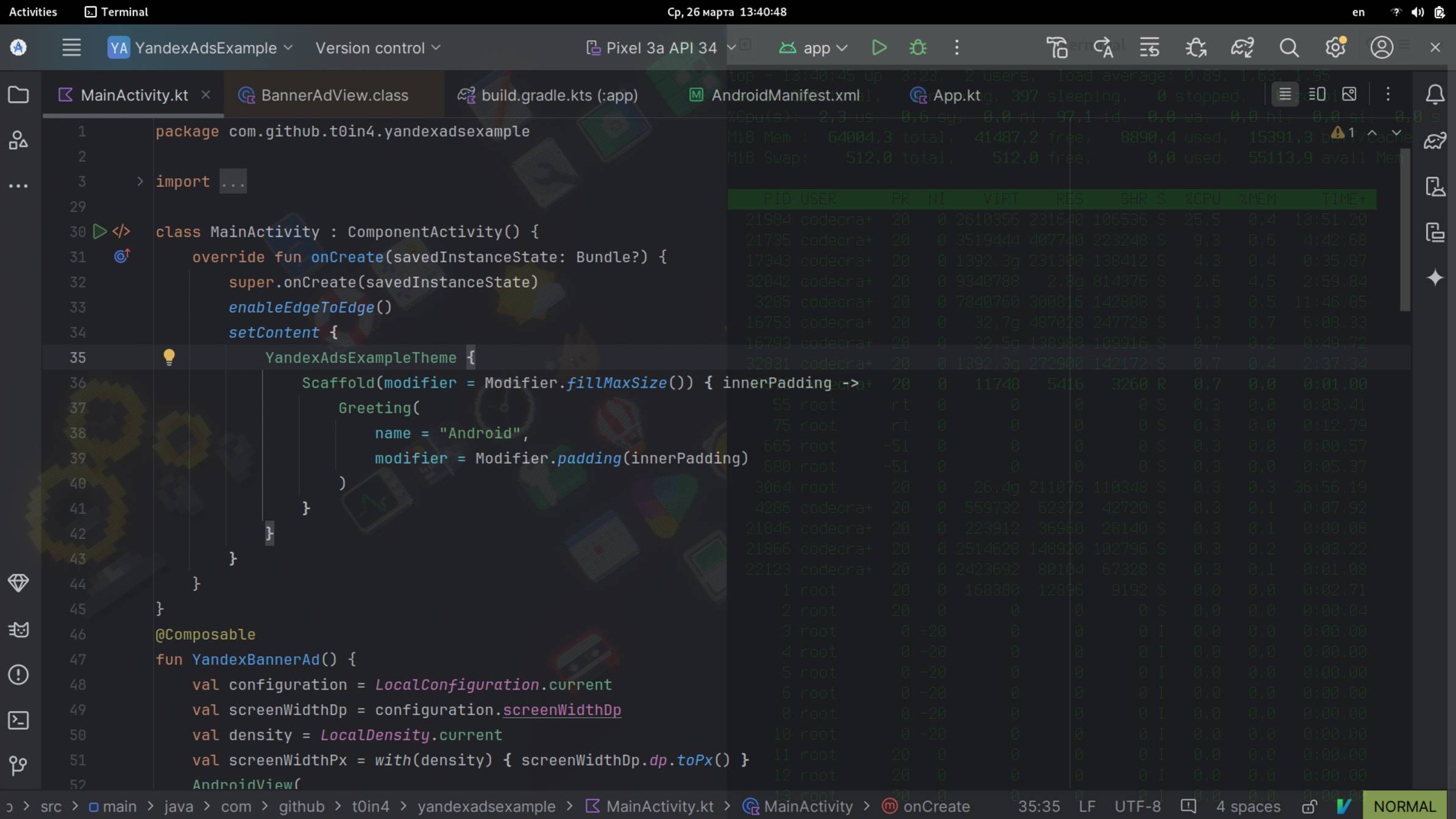Open Device Manager toolbar icon
The image size is (1456, 819).
click(x=1057, y=48)
